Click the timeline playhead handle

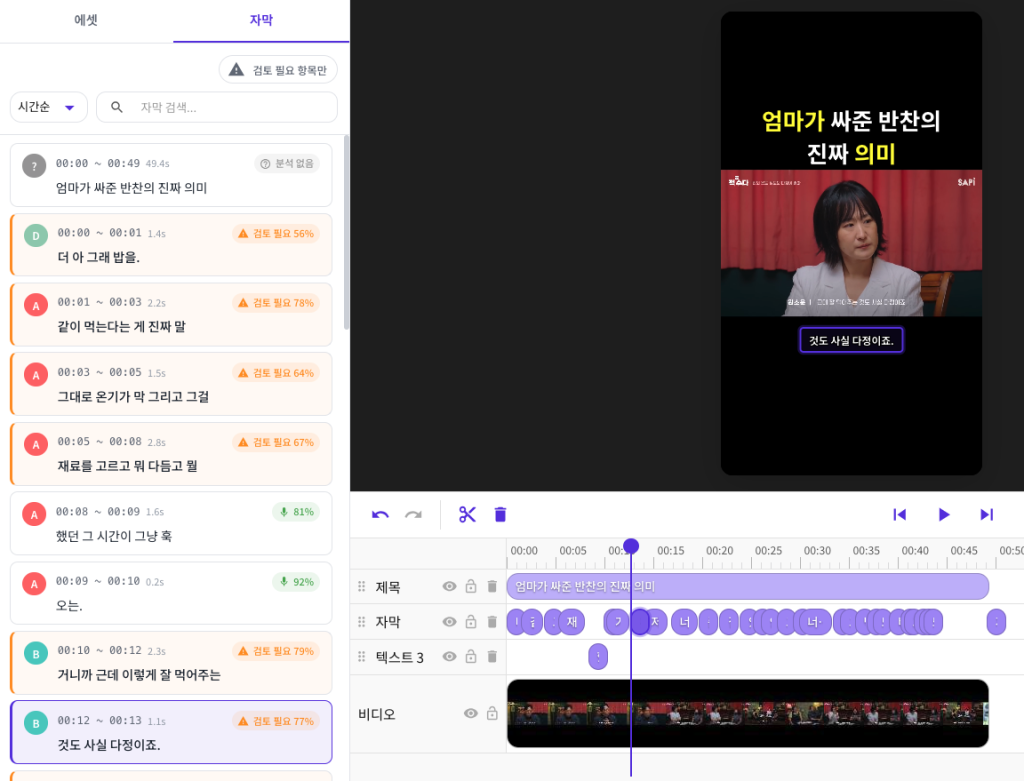(x=631, y=546)
